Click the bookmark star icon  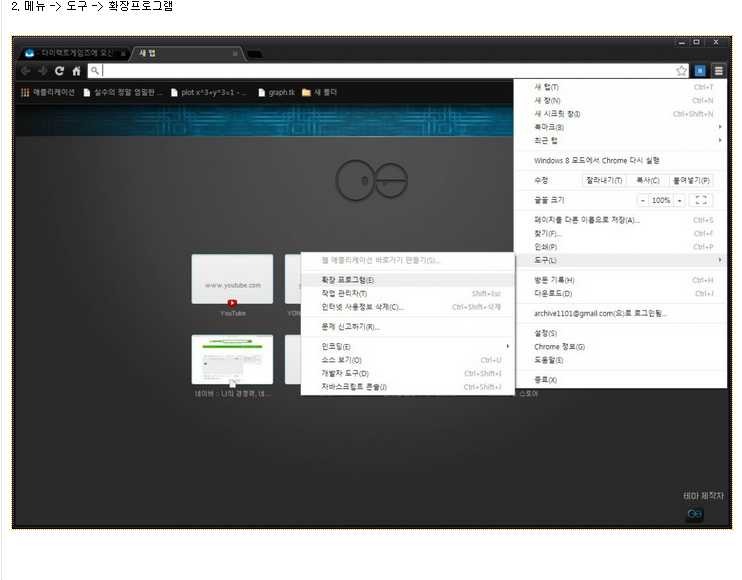pyautogui.click(x=681, y=71)
